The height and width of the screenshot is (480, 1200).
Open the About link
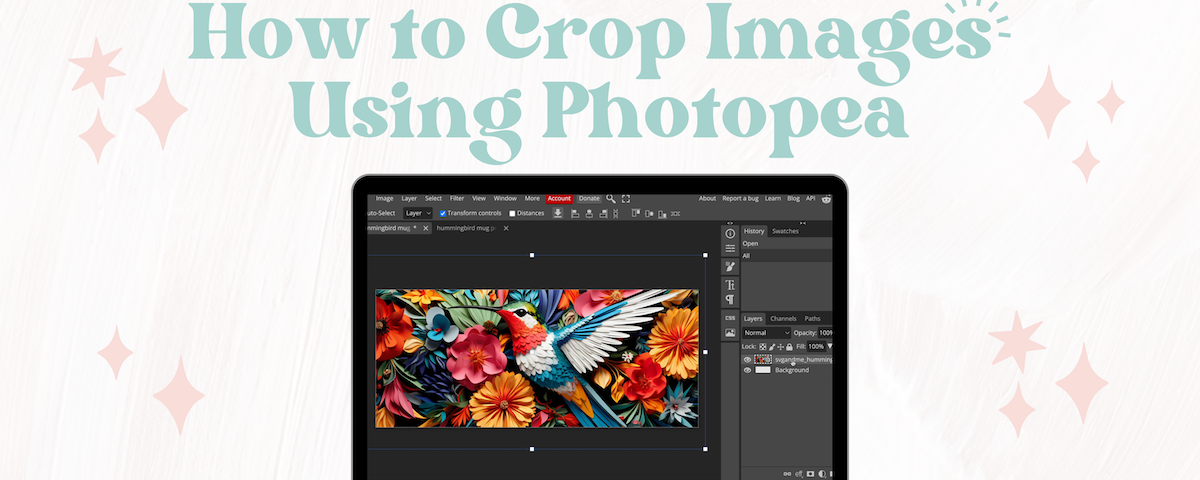(707, 199)
